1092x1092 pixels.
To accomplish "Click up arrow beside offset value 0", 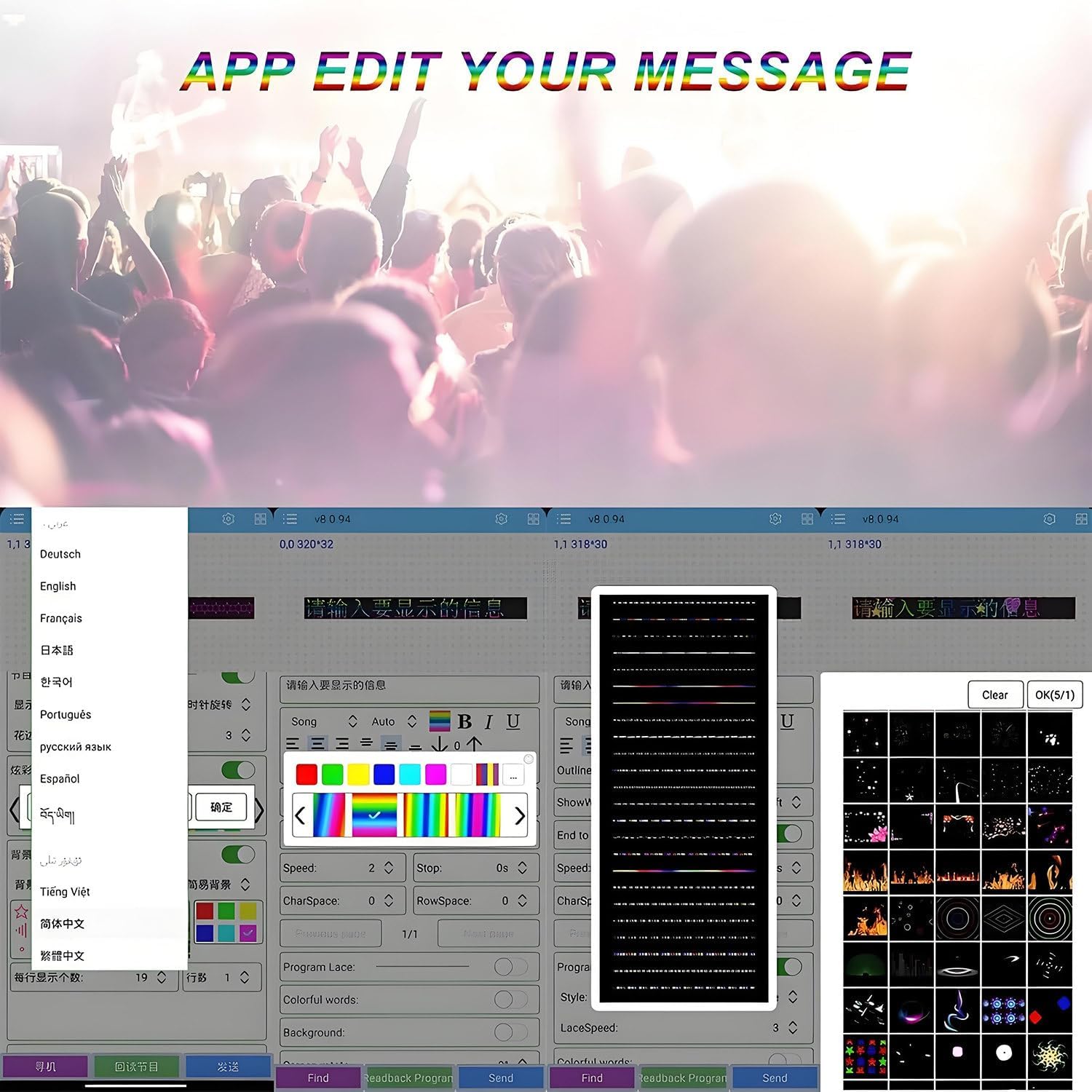I will coord(474,744).
